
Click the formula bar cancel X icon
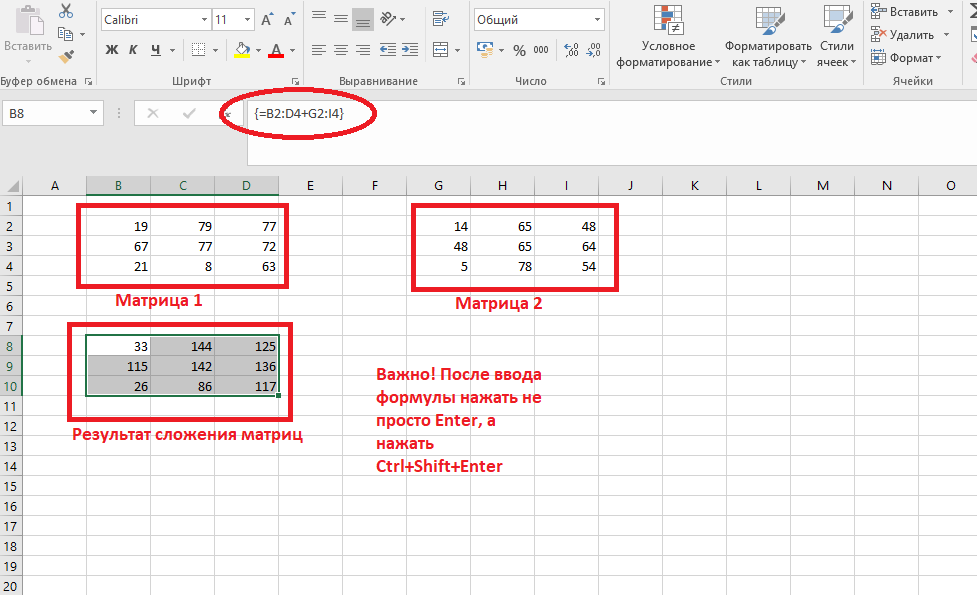(153, 113)
